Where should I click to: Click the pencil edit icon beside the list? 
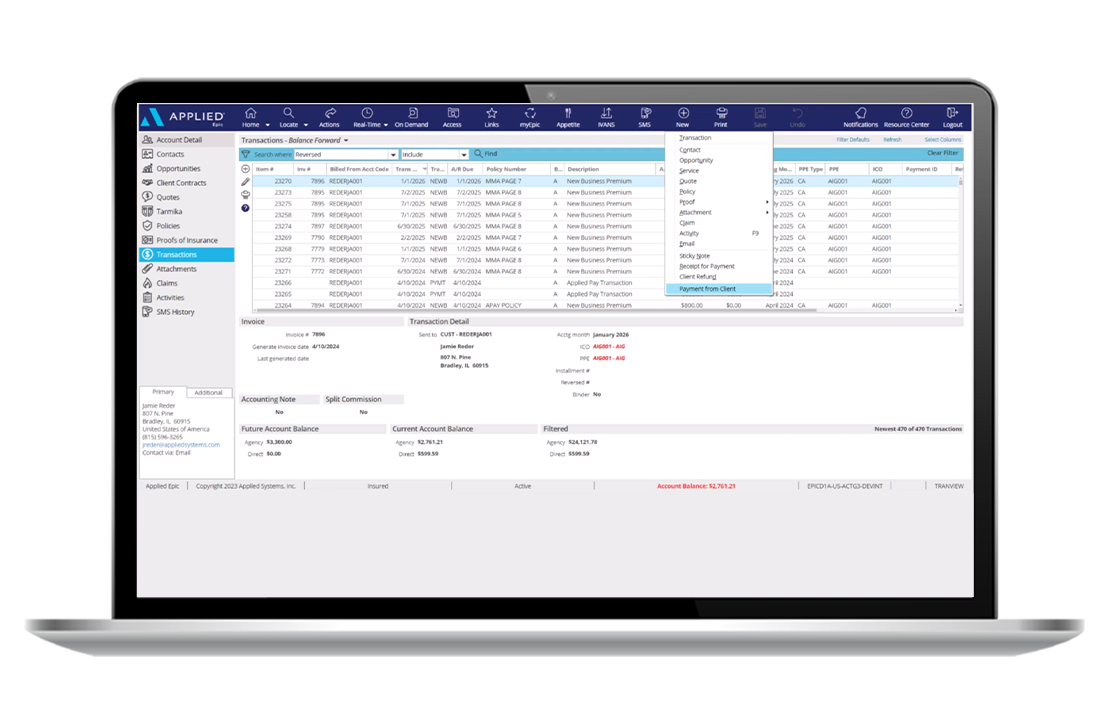(x=245, y=182)
